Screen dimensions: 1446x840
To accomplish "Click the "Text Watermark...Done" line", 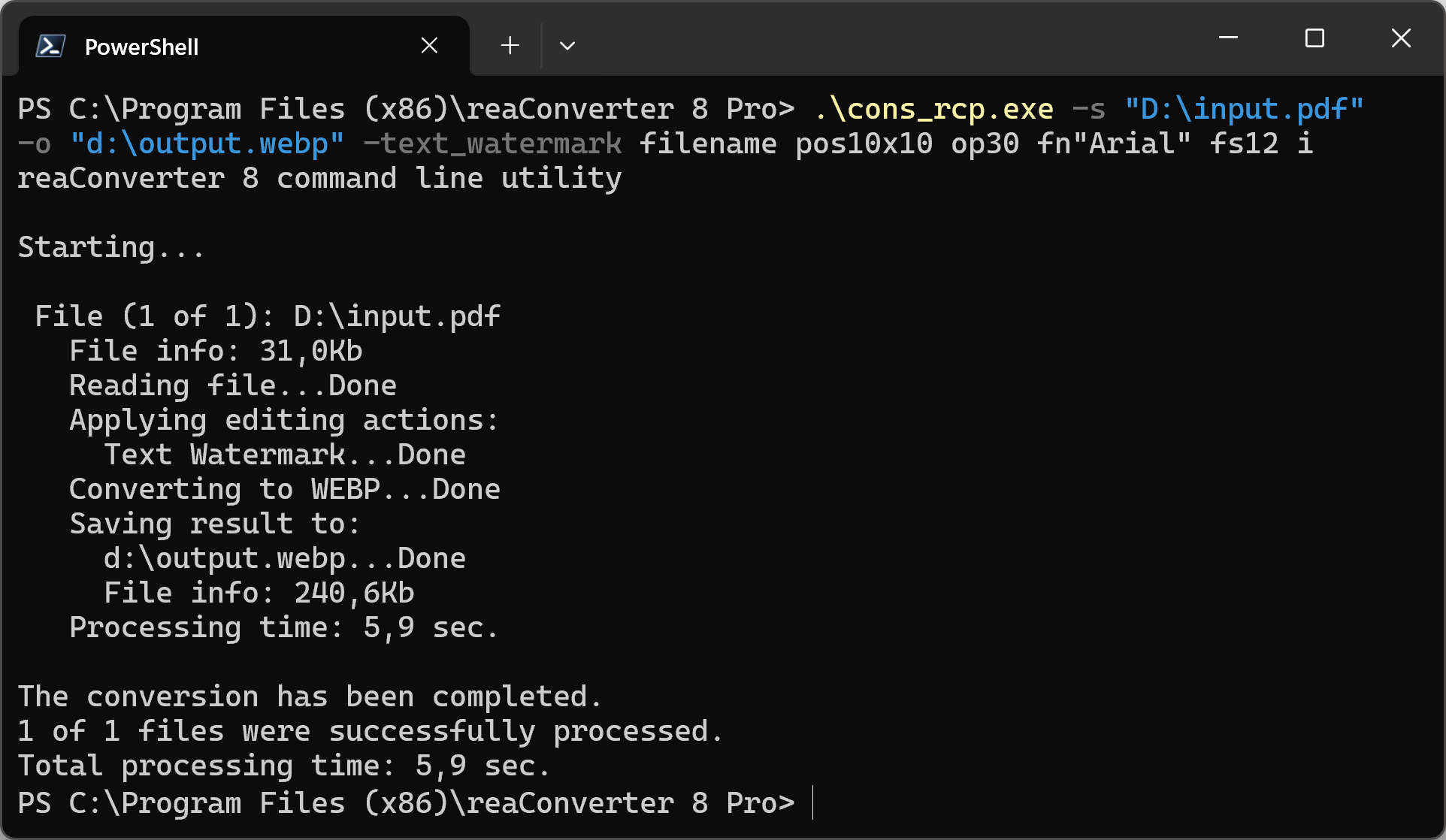I will click(284, 455).
